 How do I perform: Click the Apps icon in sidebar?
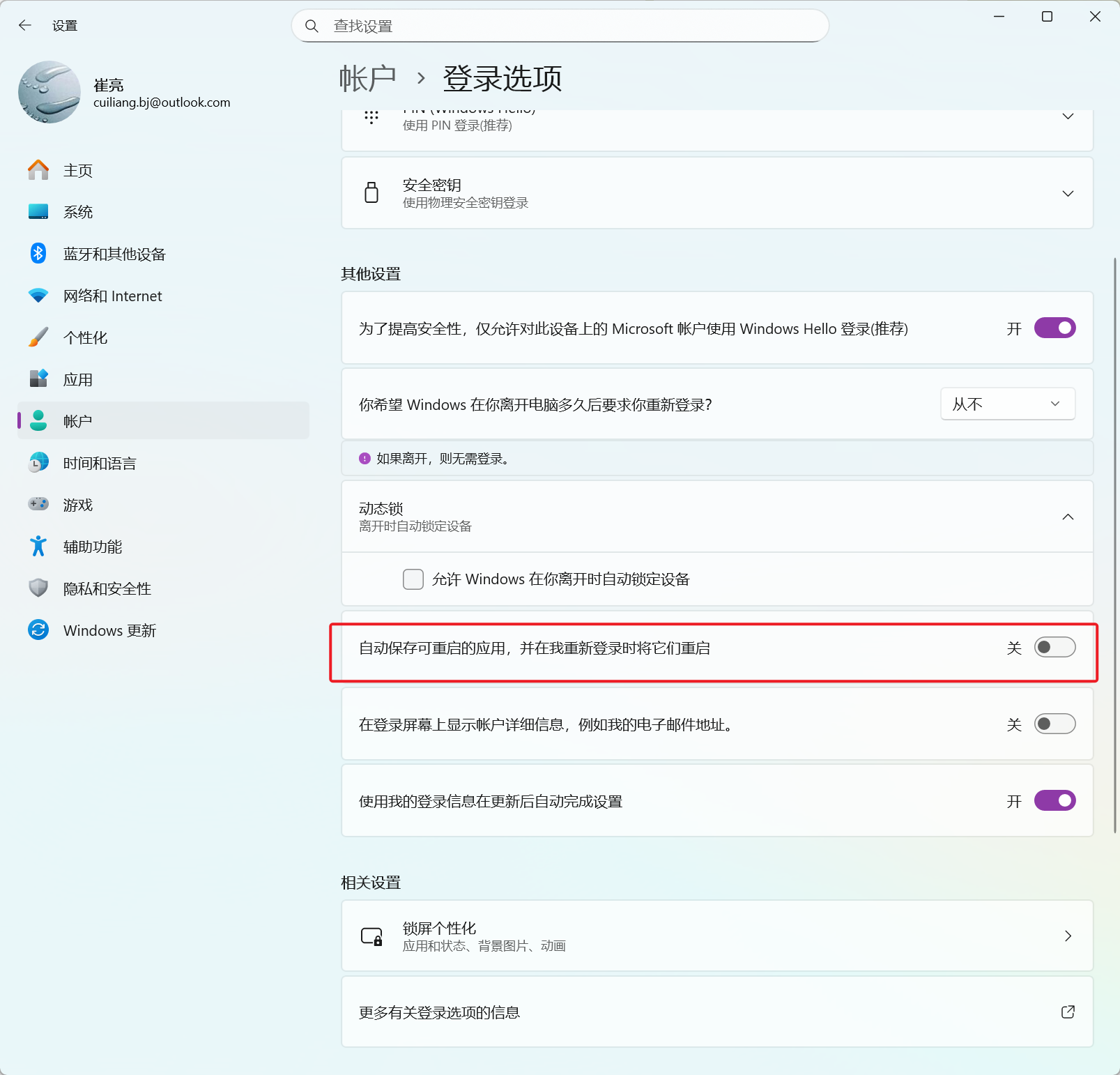[38, 379]
